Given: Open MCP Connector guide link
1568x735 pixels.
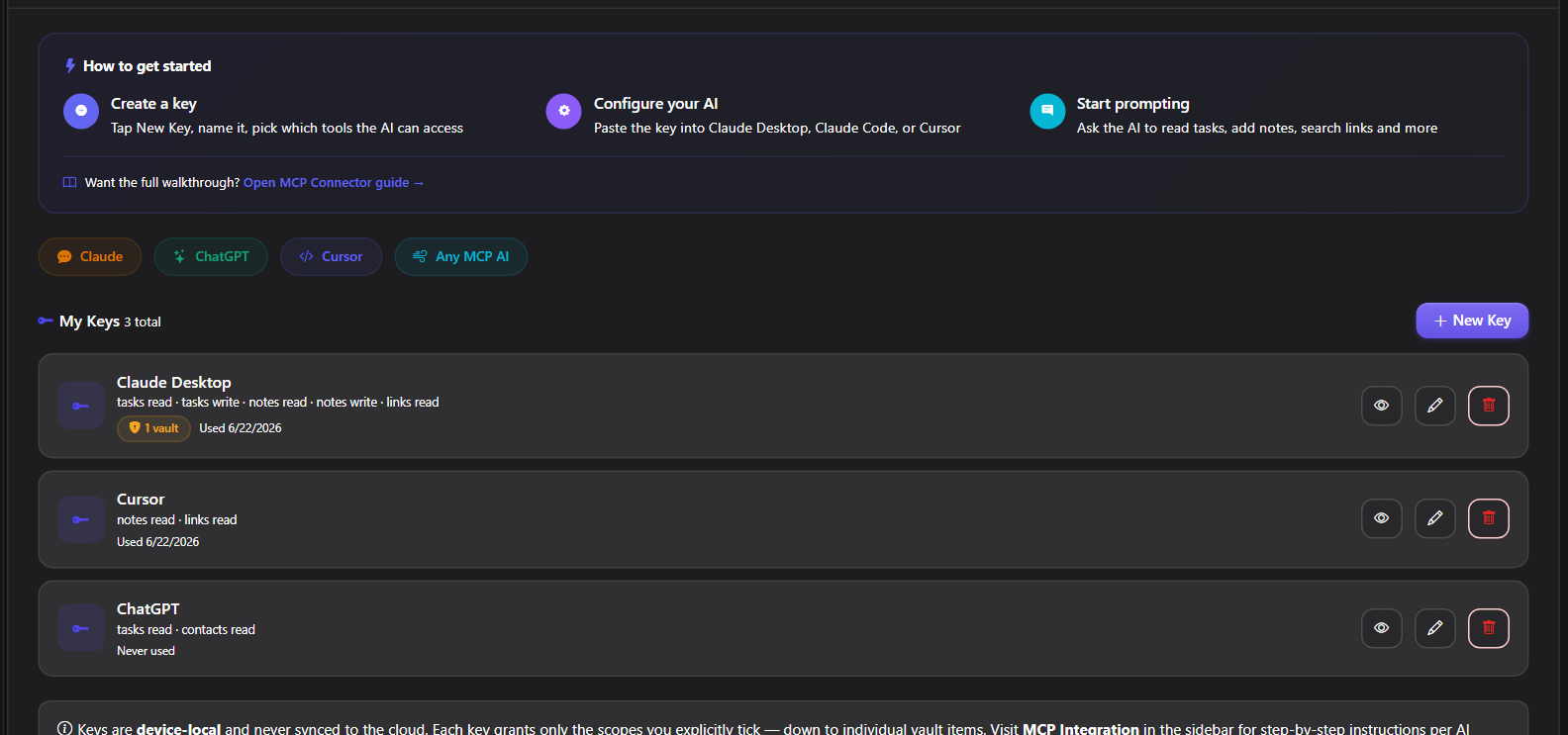Looking at the screenshot, I should tap(334, 183).
